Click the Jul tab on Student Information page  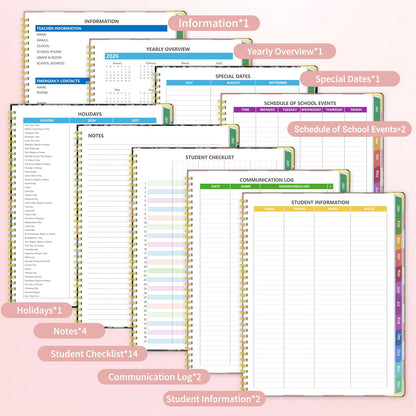pyautogui.click(x=399, y=304)
